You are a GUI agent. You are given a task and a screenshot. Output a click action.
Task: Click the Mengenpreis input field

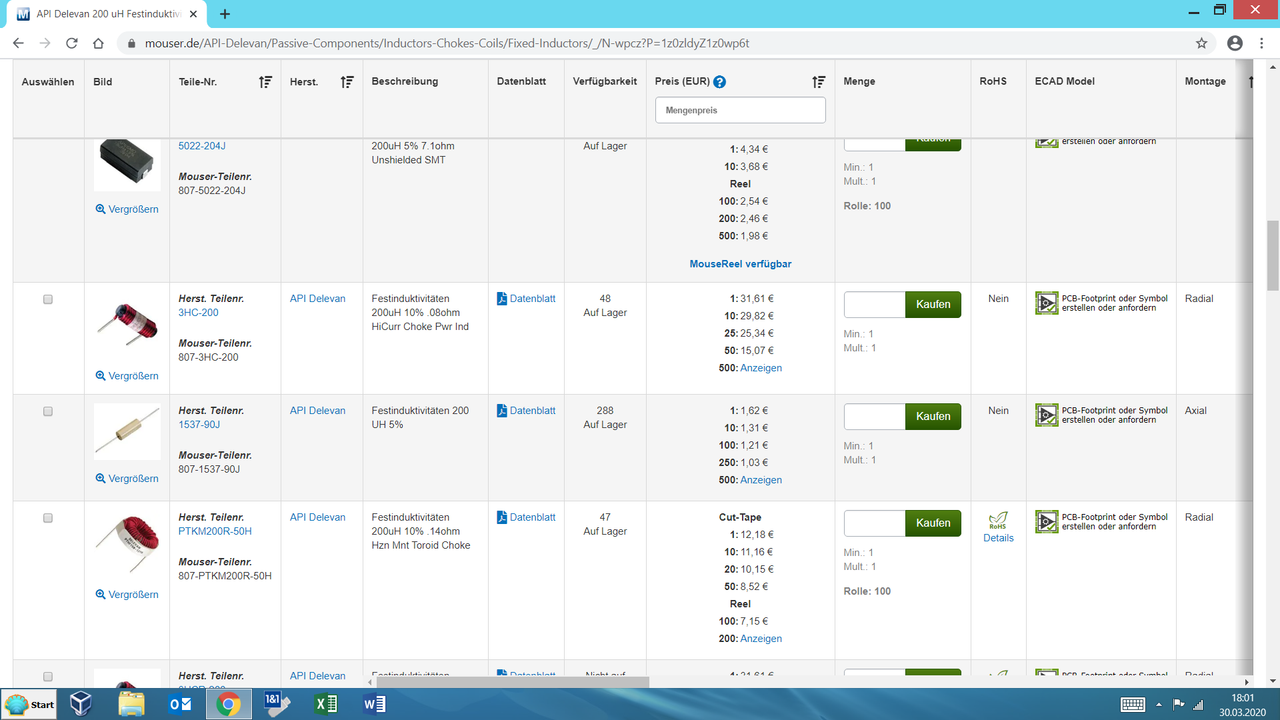coord(740,110)
